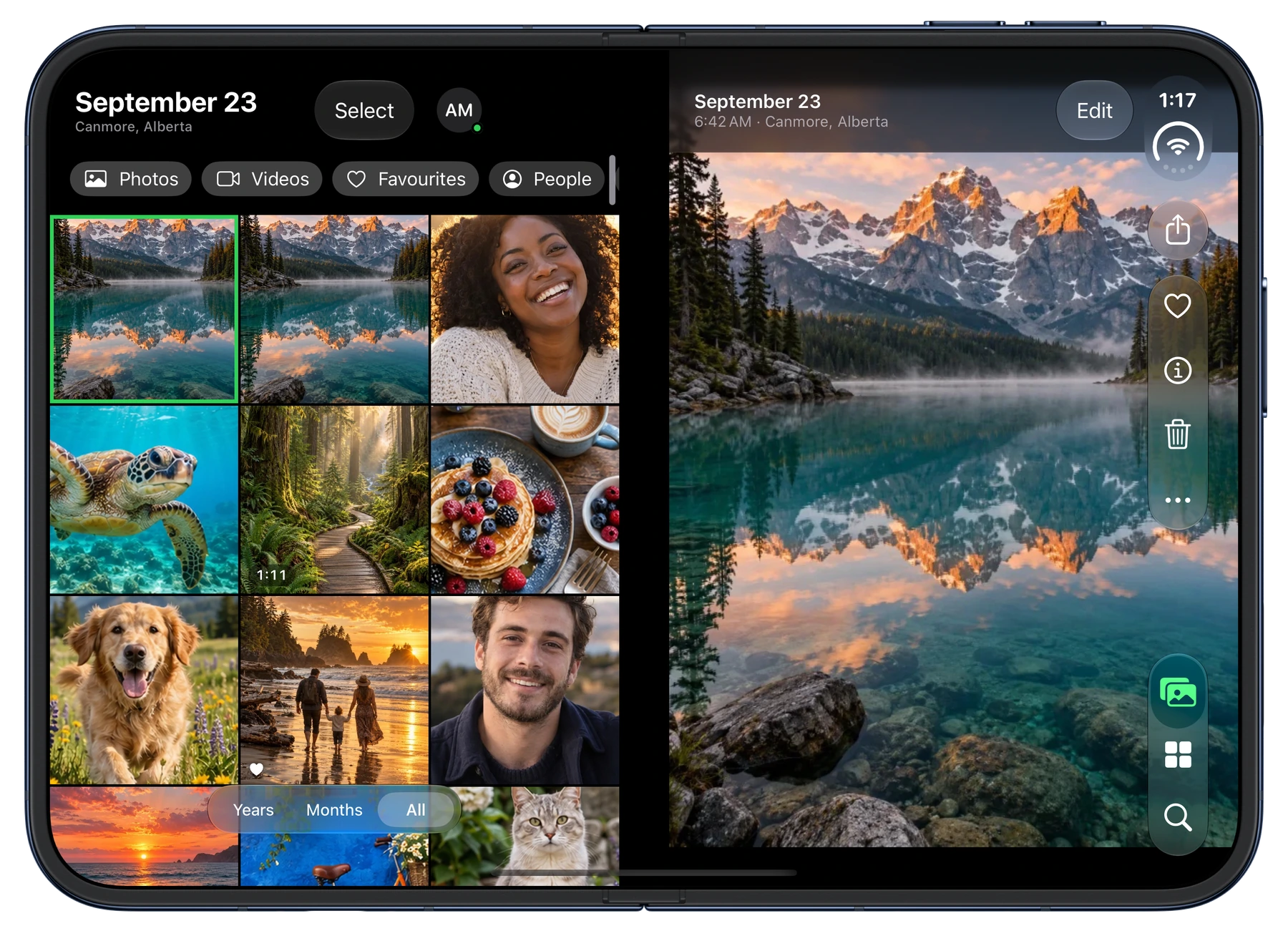This screenshot has height=936, width=1288.
Task: Open the albums grid icon
Action: tap(1177, 754)
